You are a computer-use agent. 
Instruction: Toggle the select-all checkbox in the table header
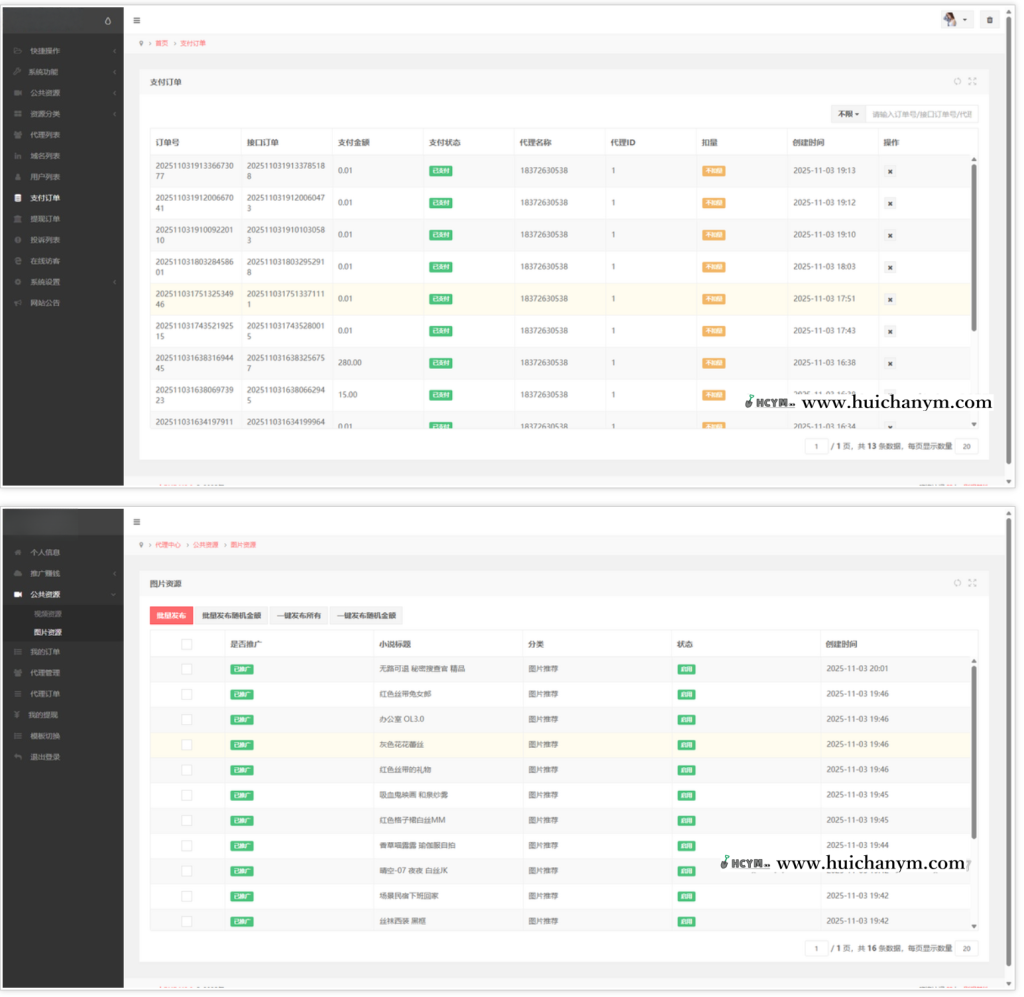tap(186, 644)
